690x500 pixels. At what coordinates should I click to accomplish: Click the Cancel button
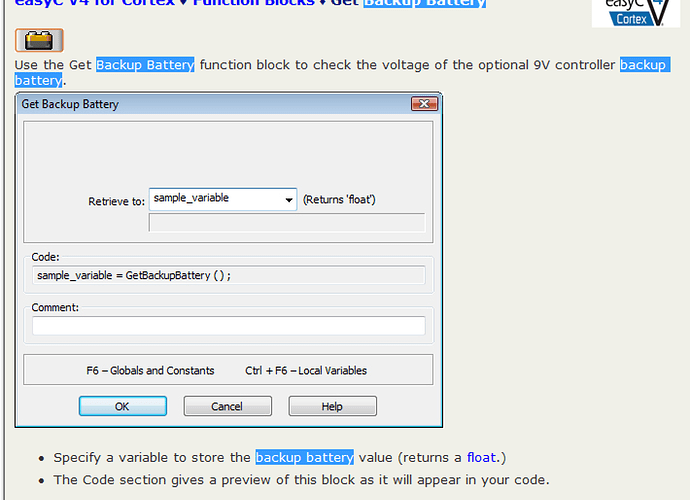click(x=228, y=406)
